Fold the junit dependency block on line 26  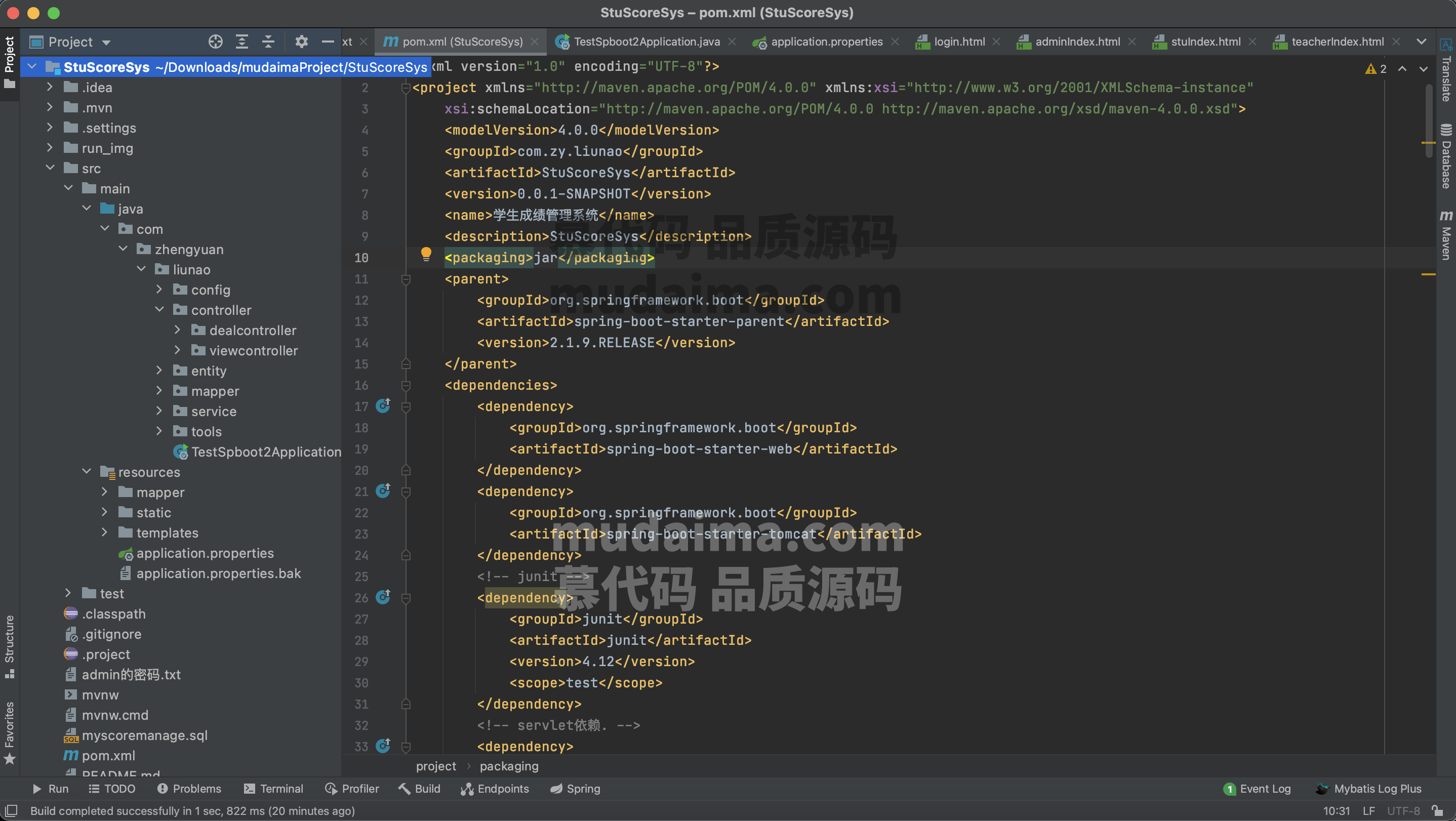click(406, 598)
